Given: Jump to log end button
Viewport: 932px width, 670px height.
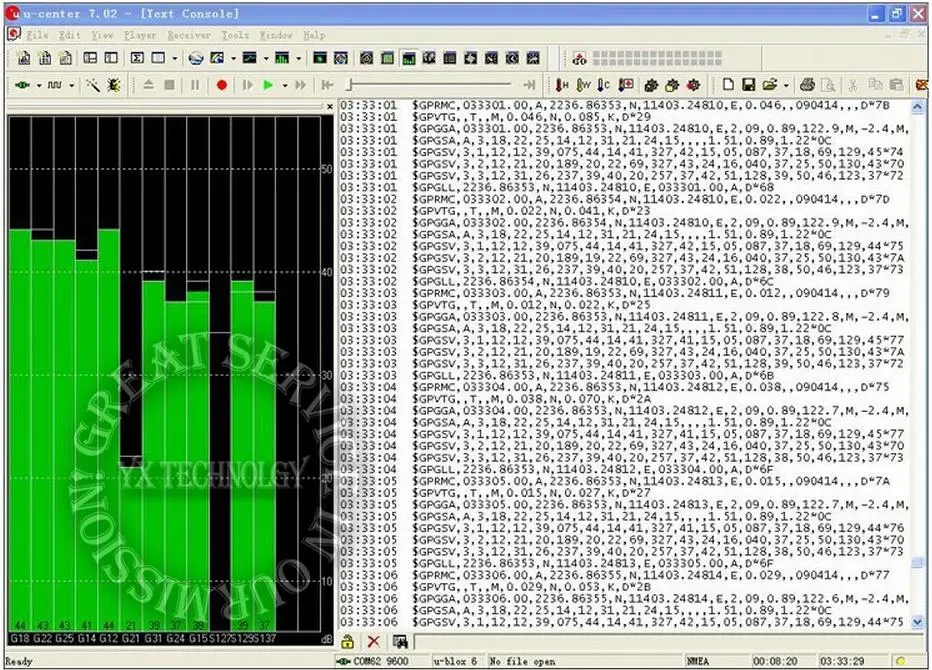Looking at the screenshot, I should pos(530,85).
